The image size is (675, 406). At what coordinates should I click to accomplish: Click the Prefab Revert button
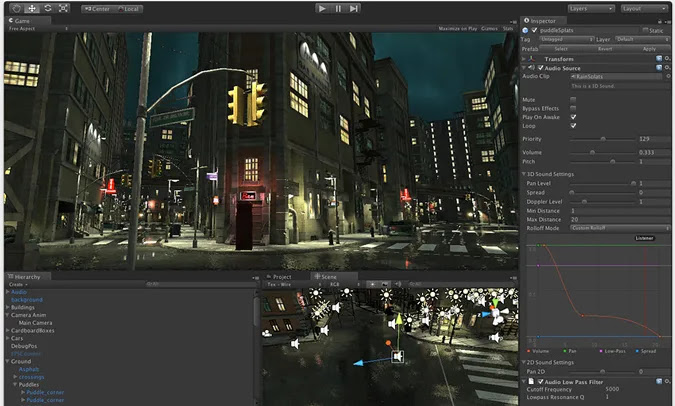coord(605,49)
